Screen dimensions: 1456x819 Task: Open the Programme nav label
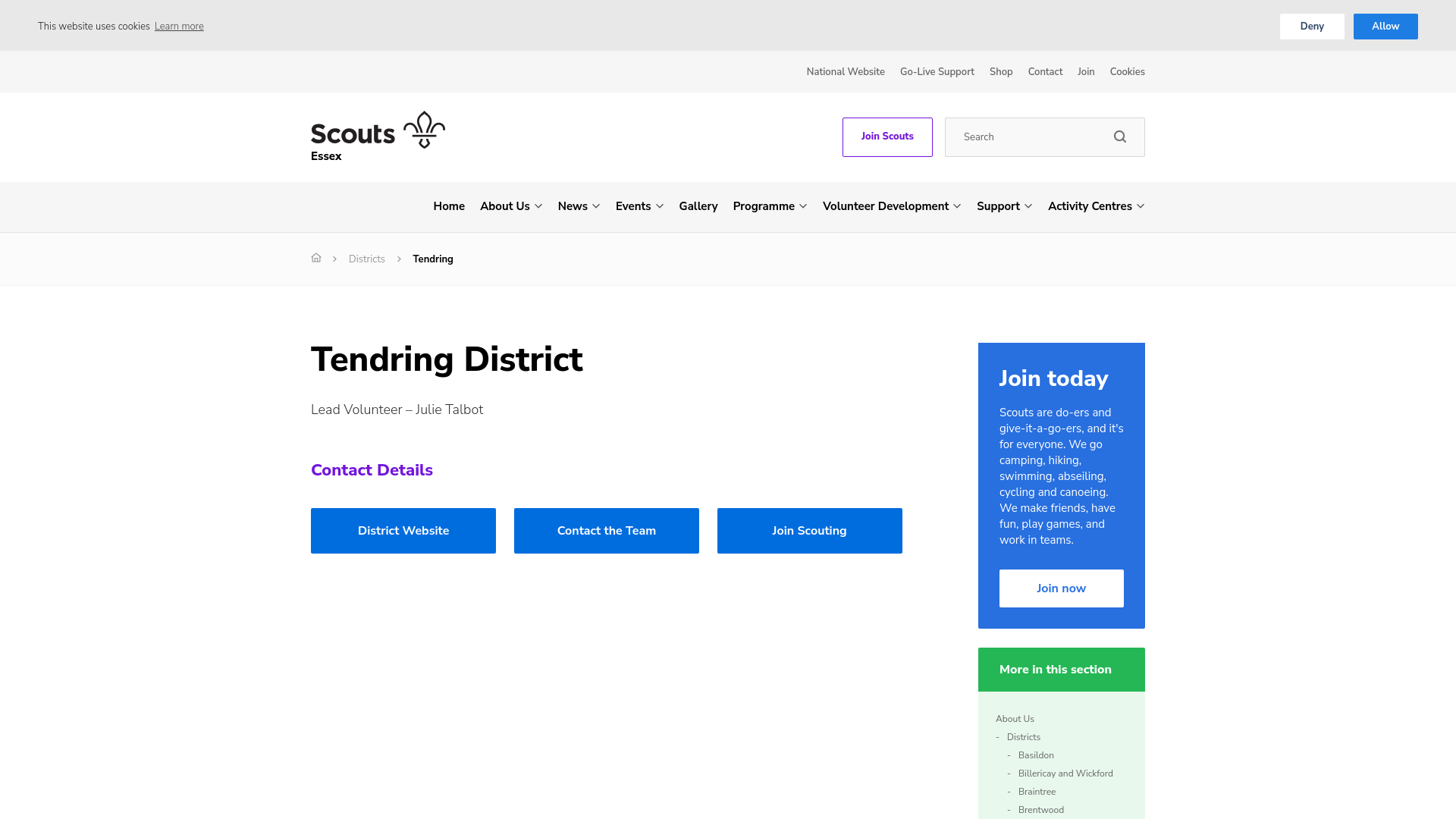(x=764, y=206)
